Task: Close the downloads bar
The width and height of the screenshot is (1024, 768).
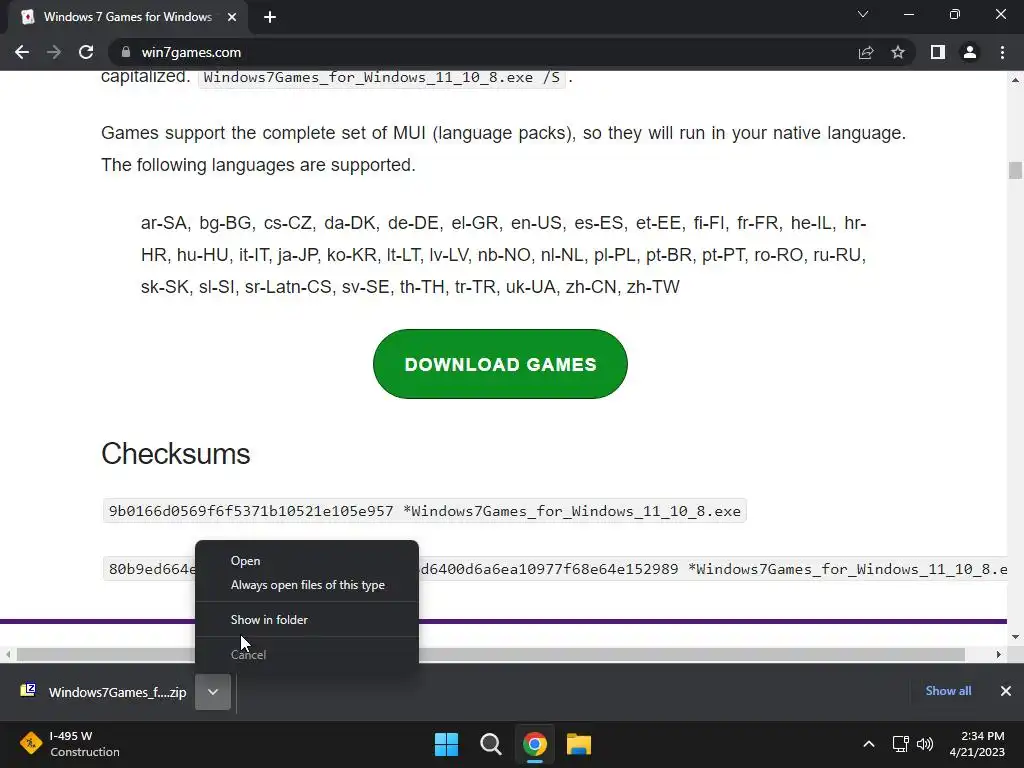Action: point(1006,690)
